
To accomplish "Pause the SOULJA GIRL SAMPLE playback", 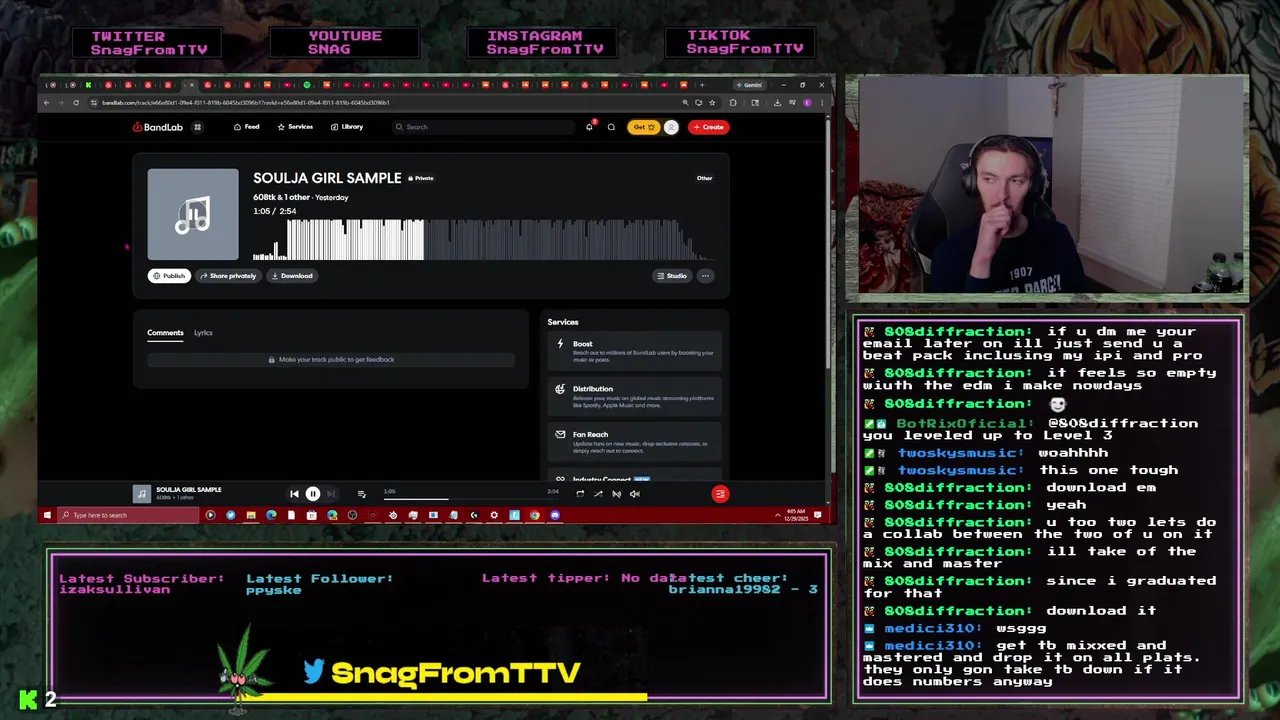I will [x=313, y=494].
